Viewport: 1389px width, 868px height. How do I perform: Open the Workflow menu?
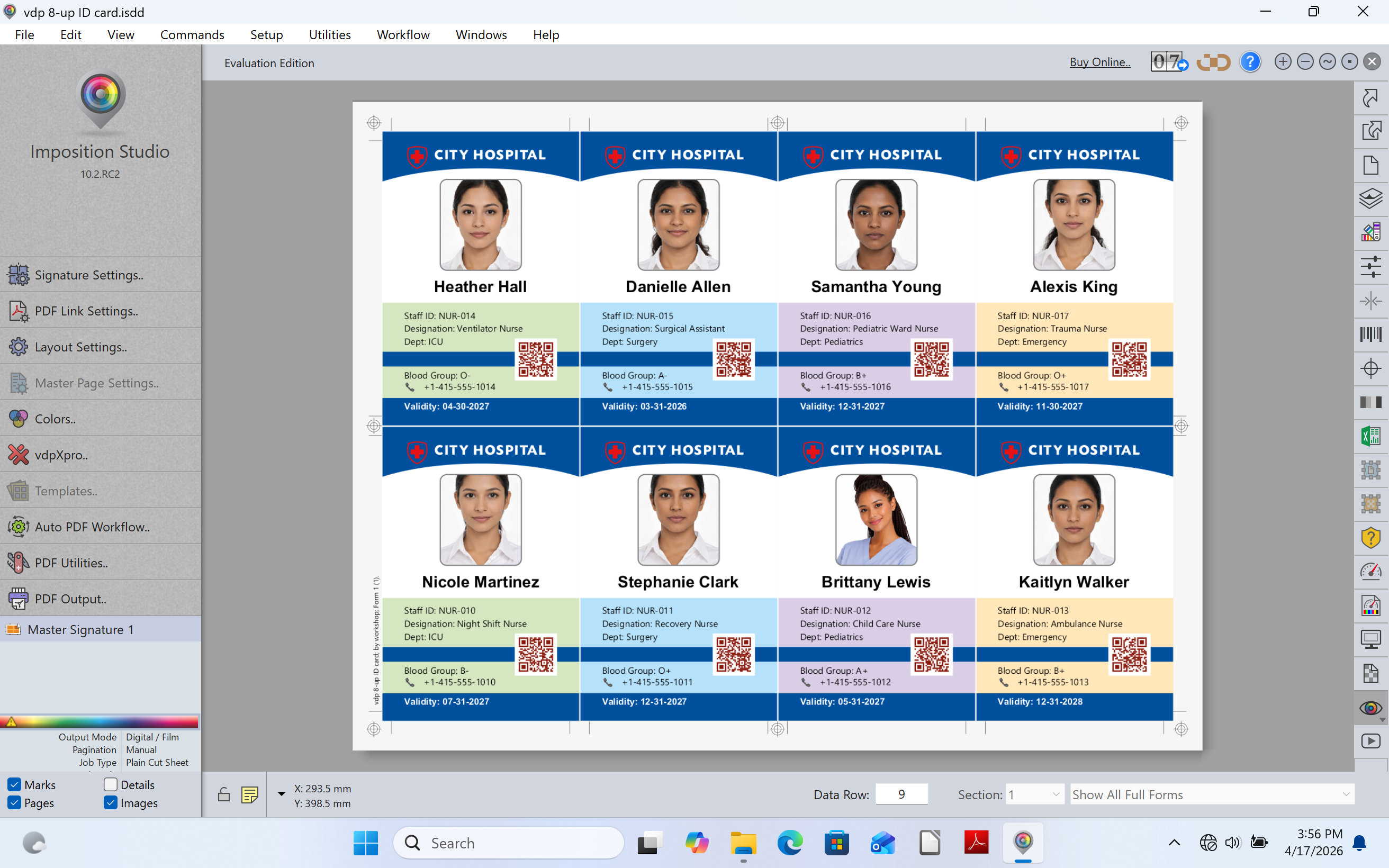403,34
